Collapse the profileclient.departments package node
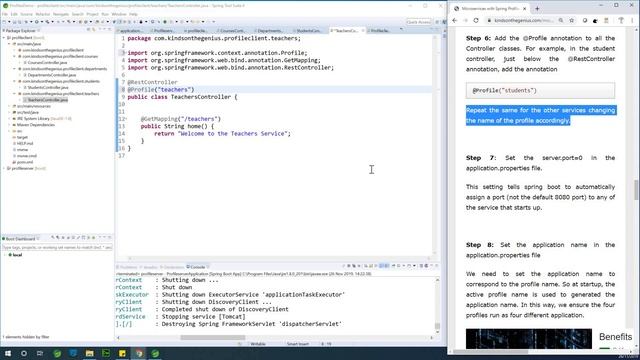Viewport: 640px width, 360px height. tap(14, 69)
